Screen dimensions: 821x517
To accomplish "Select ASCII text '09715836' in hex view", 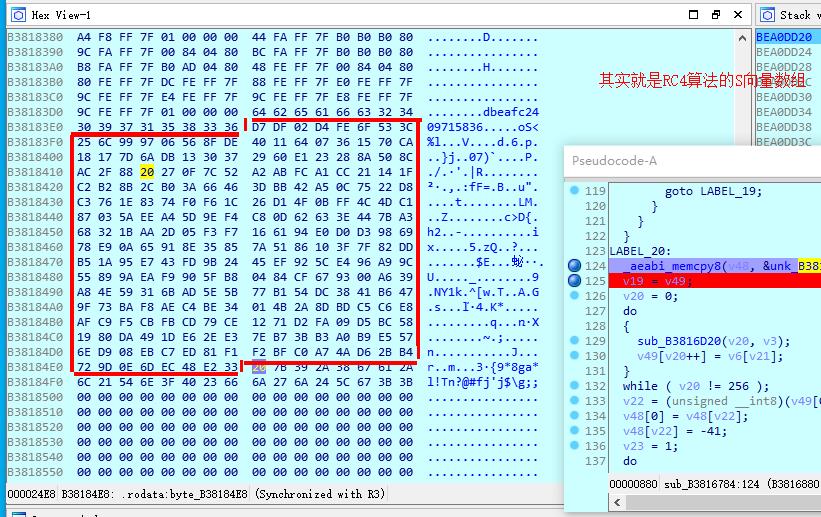I will (x=454, y=127).
